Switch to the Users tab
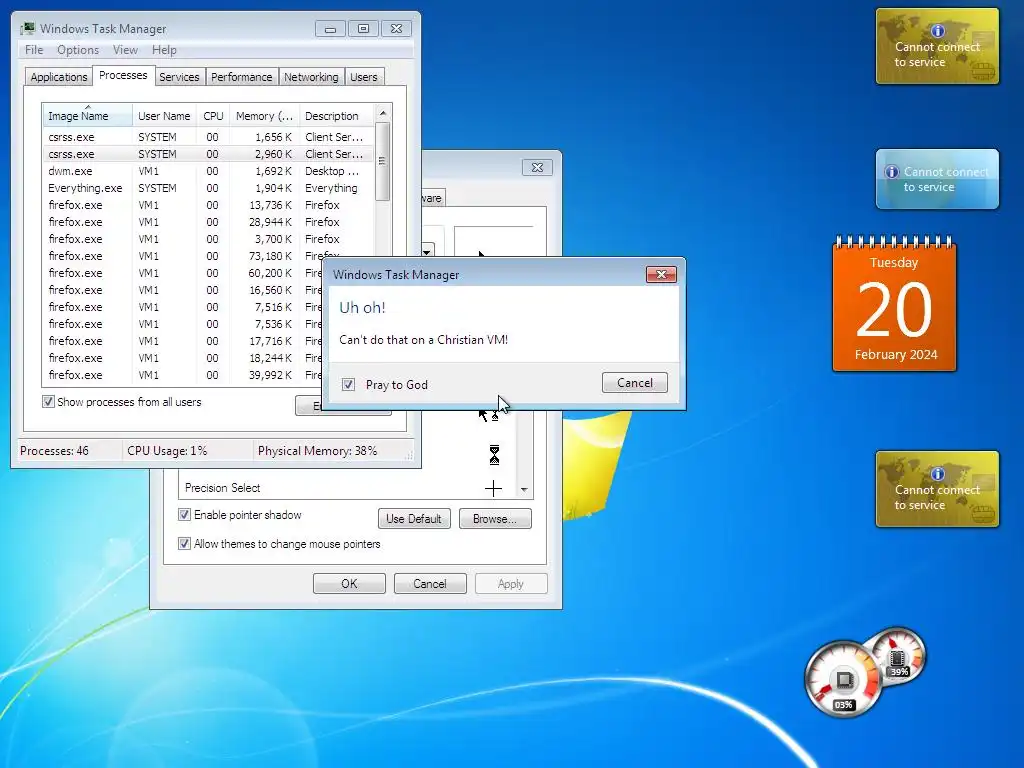1024x768 pixels. (364, 77)
